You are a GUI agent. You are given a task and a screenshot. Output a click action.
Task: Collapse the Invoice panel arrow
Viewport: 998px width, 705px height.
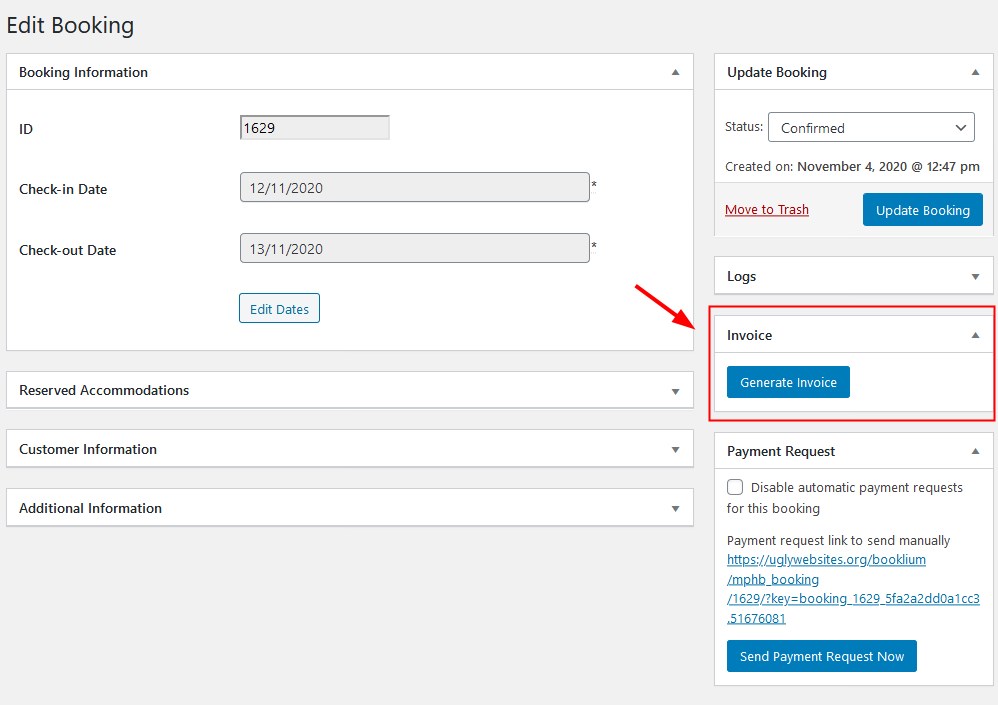(975, 335)
